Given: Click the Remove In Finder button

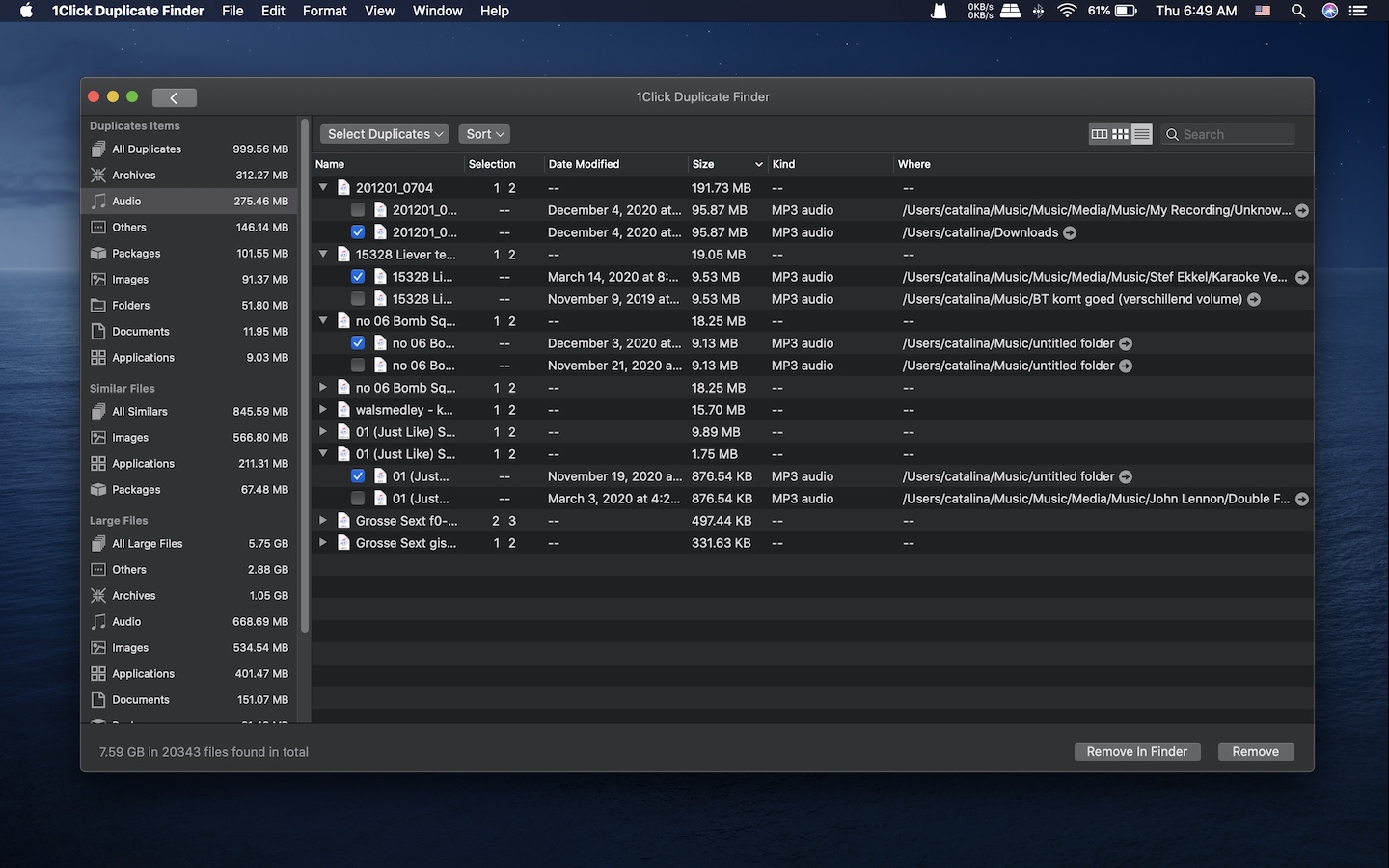Looking at the screenshot, I should pos(1137,752).
